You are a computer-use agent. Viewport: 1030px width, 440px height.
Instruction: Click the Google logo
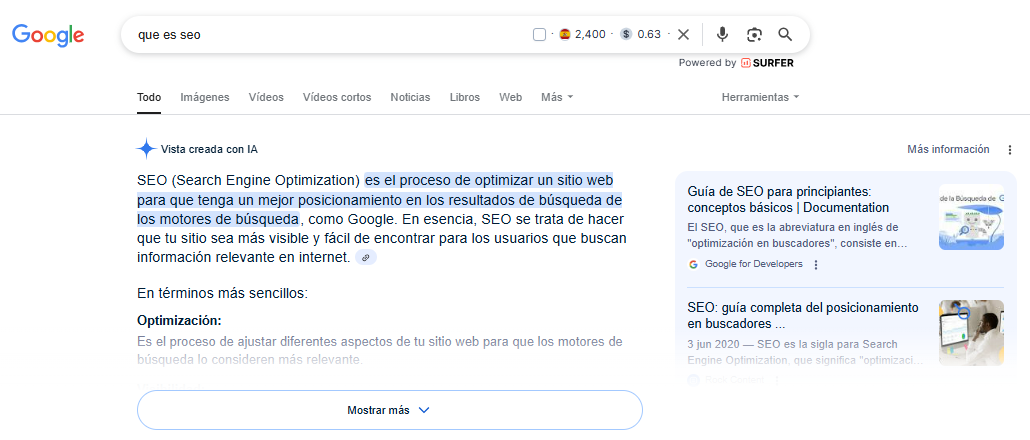point(48,35)
